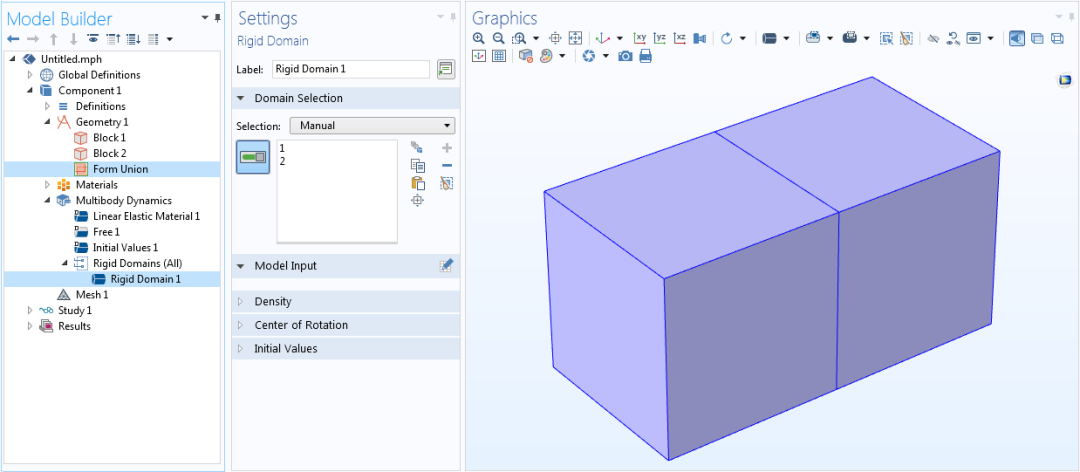Click the blue camera view icon after xz
Image resolution: width=1080 pixels, height=472 pixels.
click(x=700, y=39)
